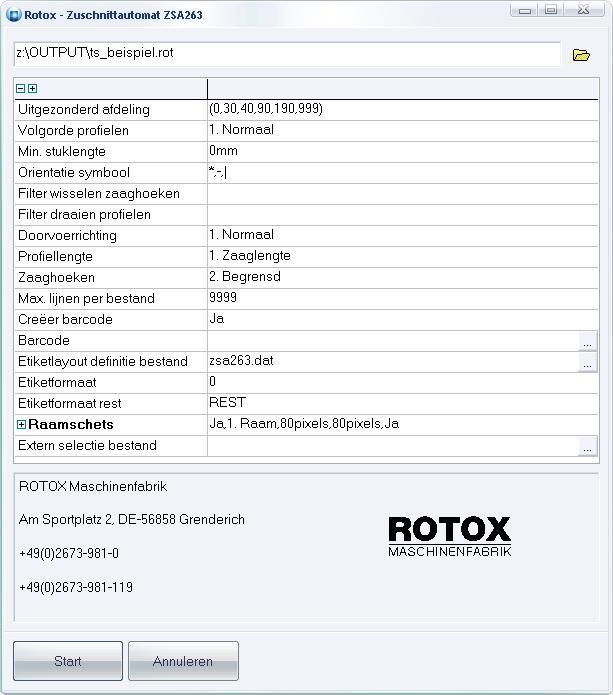Click Creëer barcode value 'Ja'
The height and width of the screenshot is (695, 613).
[217, 319]
